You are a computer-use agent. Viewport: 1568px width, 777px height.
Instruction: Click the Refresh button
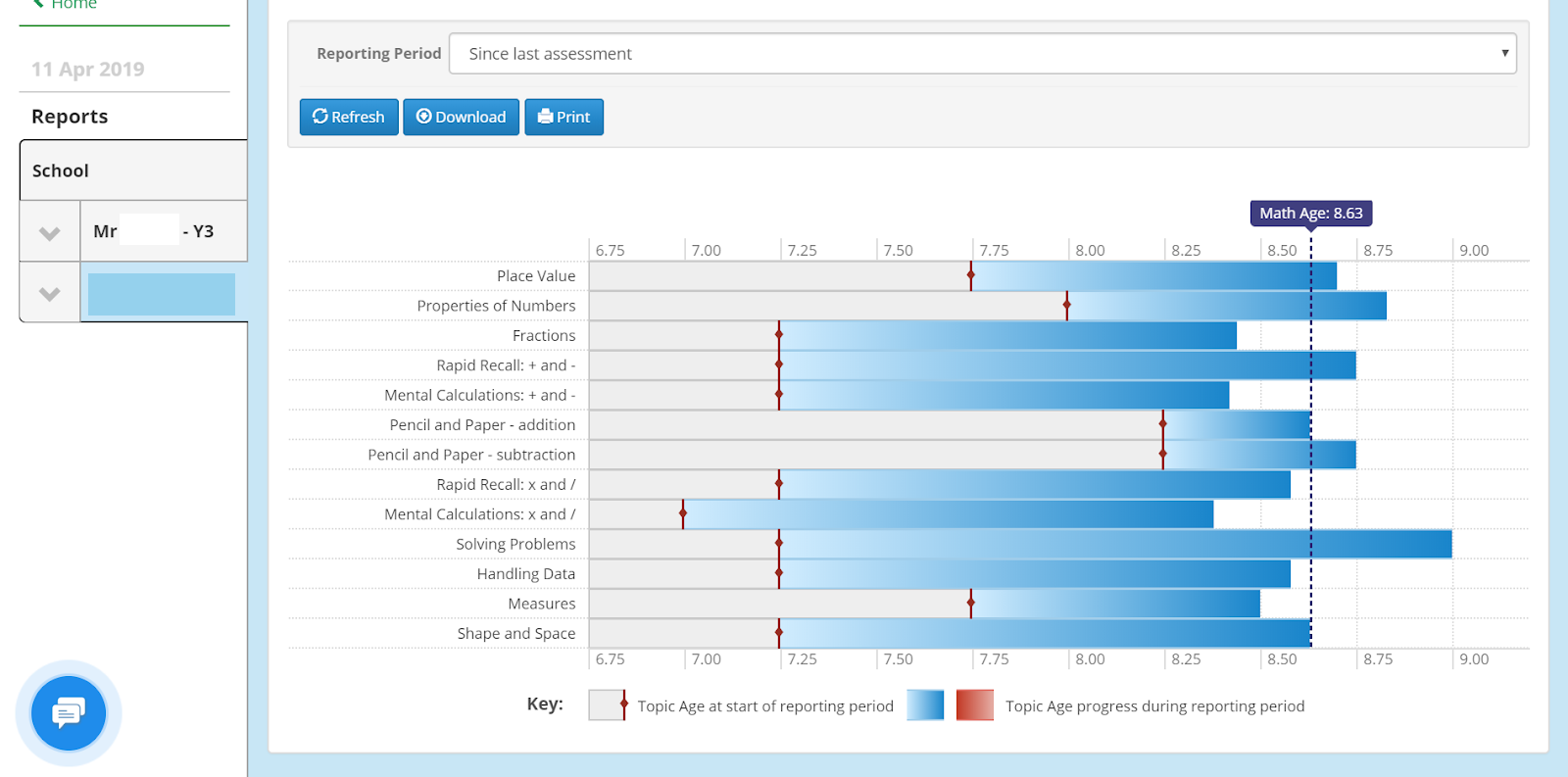tap(349, 117)
